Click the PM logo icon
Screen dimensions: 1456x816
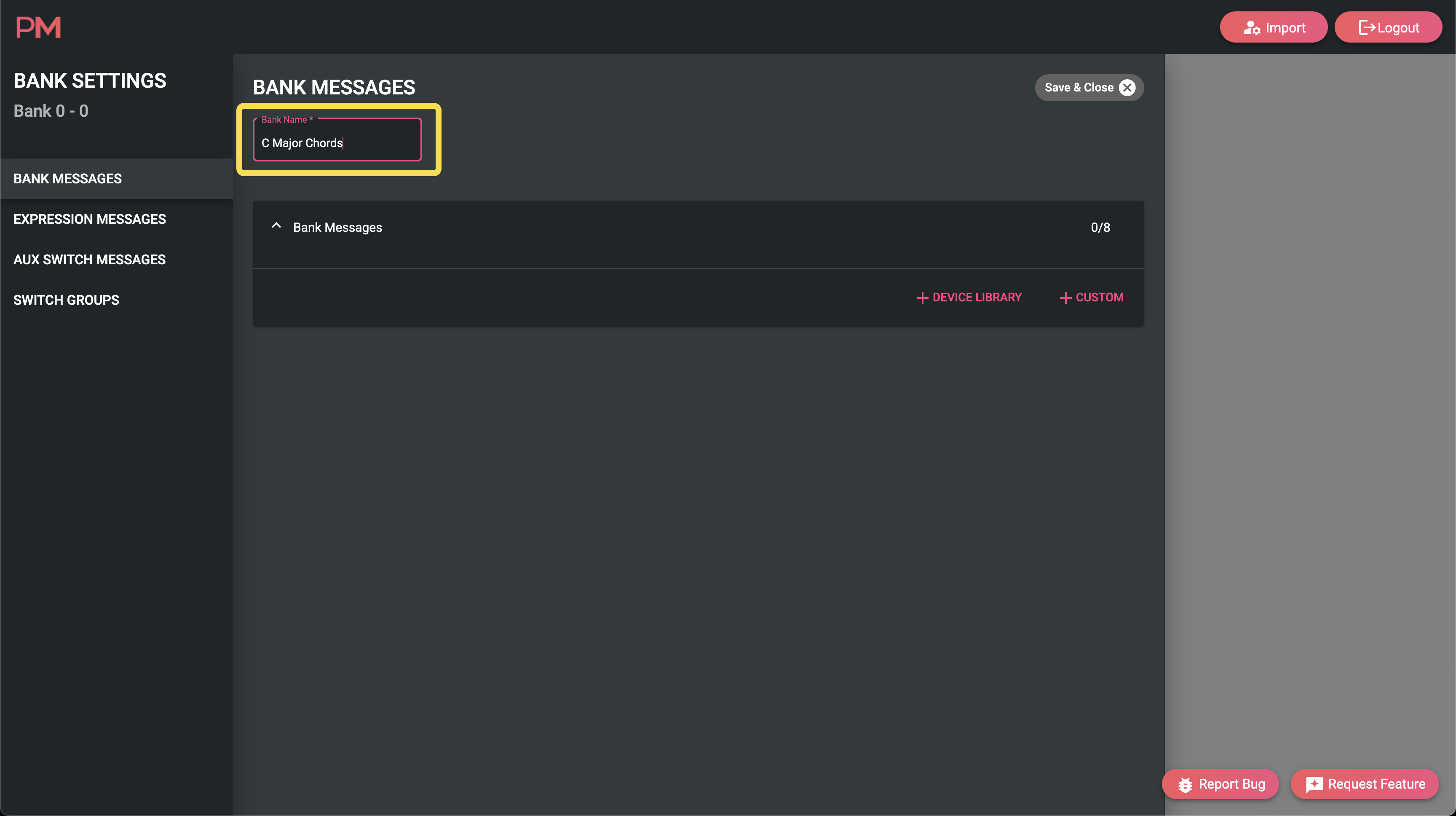click(38, 27)
